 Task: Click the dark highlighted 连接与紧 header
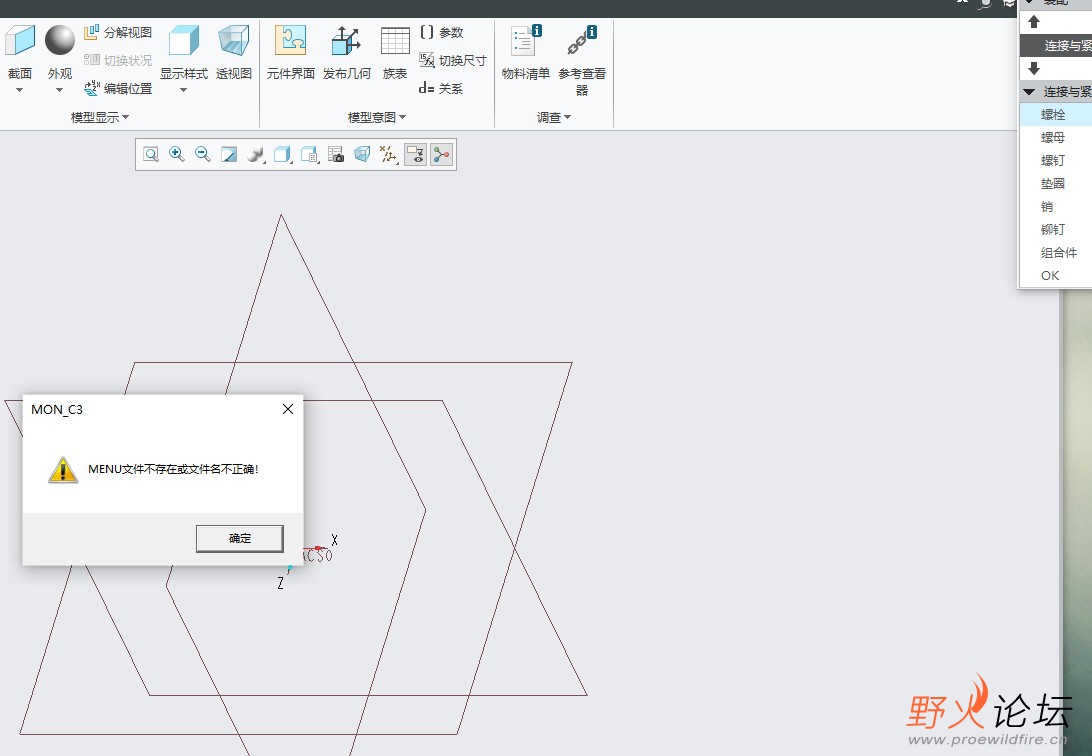[1056, 46]
